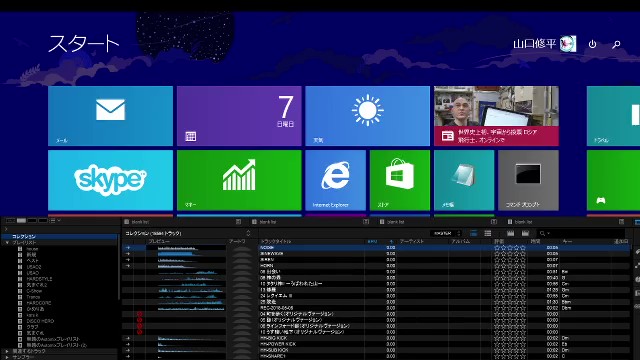Image resolution: width=640 pixels, height=360 pixels.
Task: Open the 新規 playlist
Action: pos(31,255)
